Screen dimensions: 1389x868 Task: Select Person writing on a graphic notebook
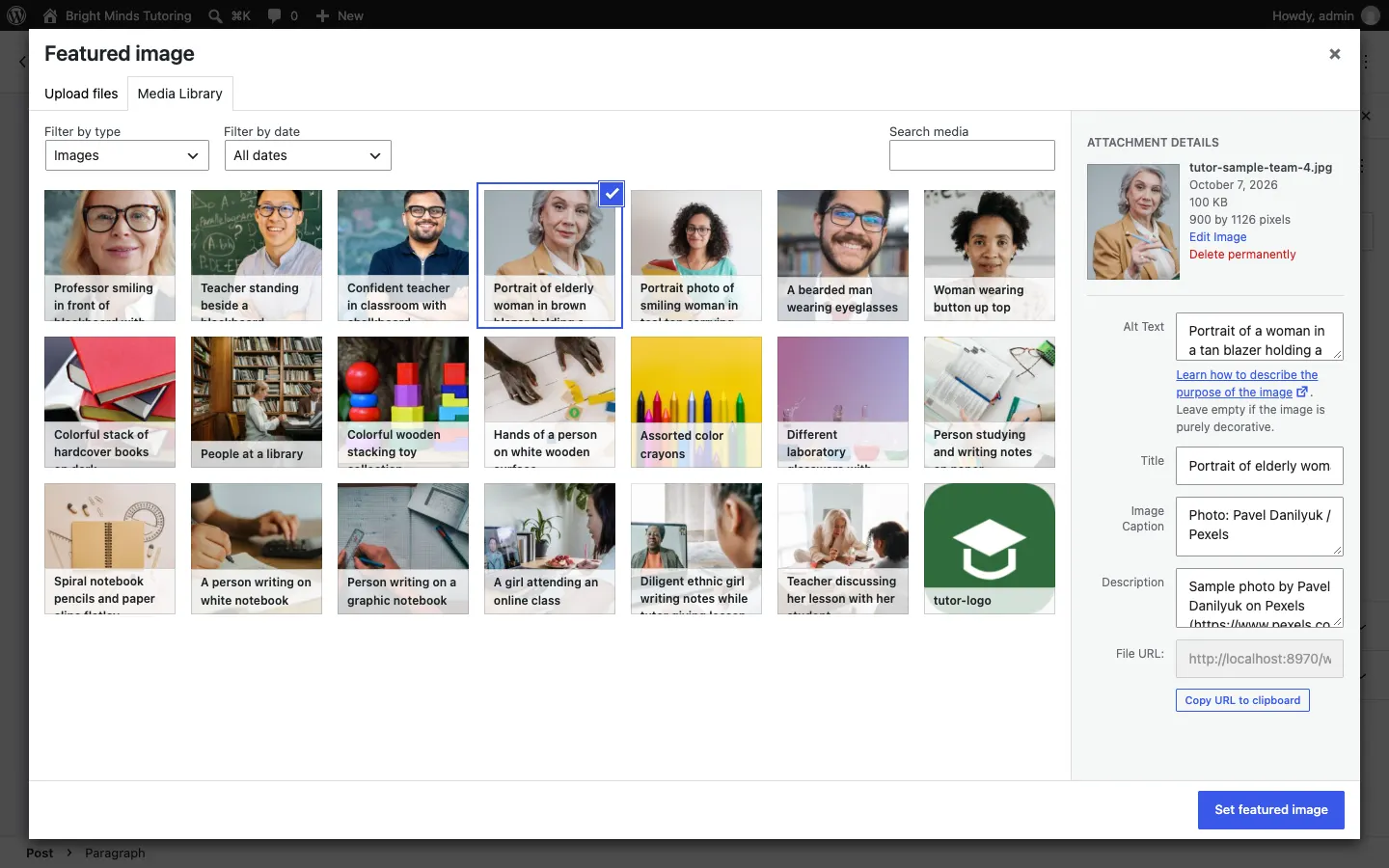click(403, 549)
